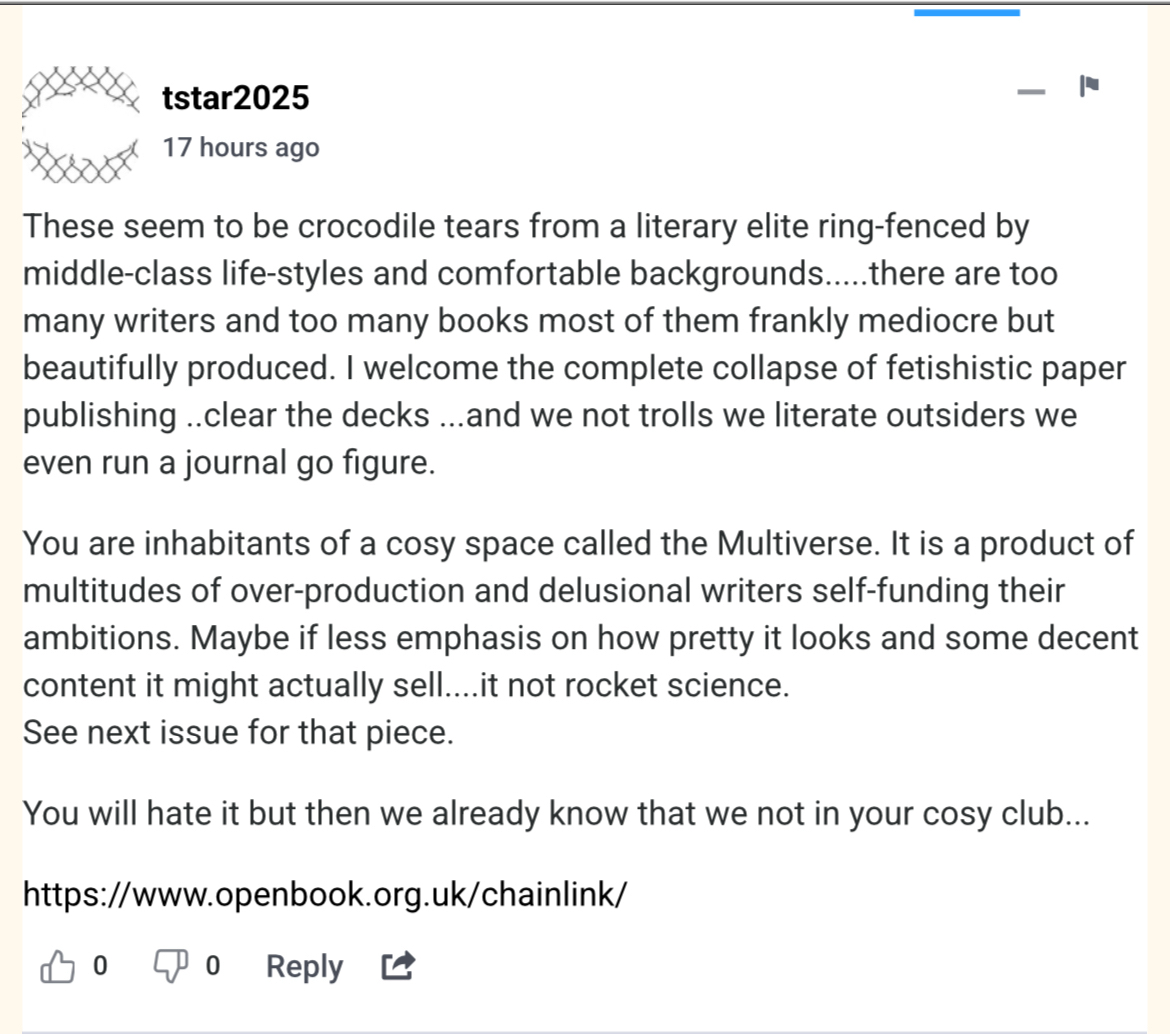
Task: Open the share comment icon
Action: [x=398, y=967]
